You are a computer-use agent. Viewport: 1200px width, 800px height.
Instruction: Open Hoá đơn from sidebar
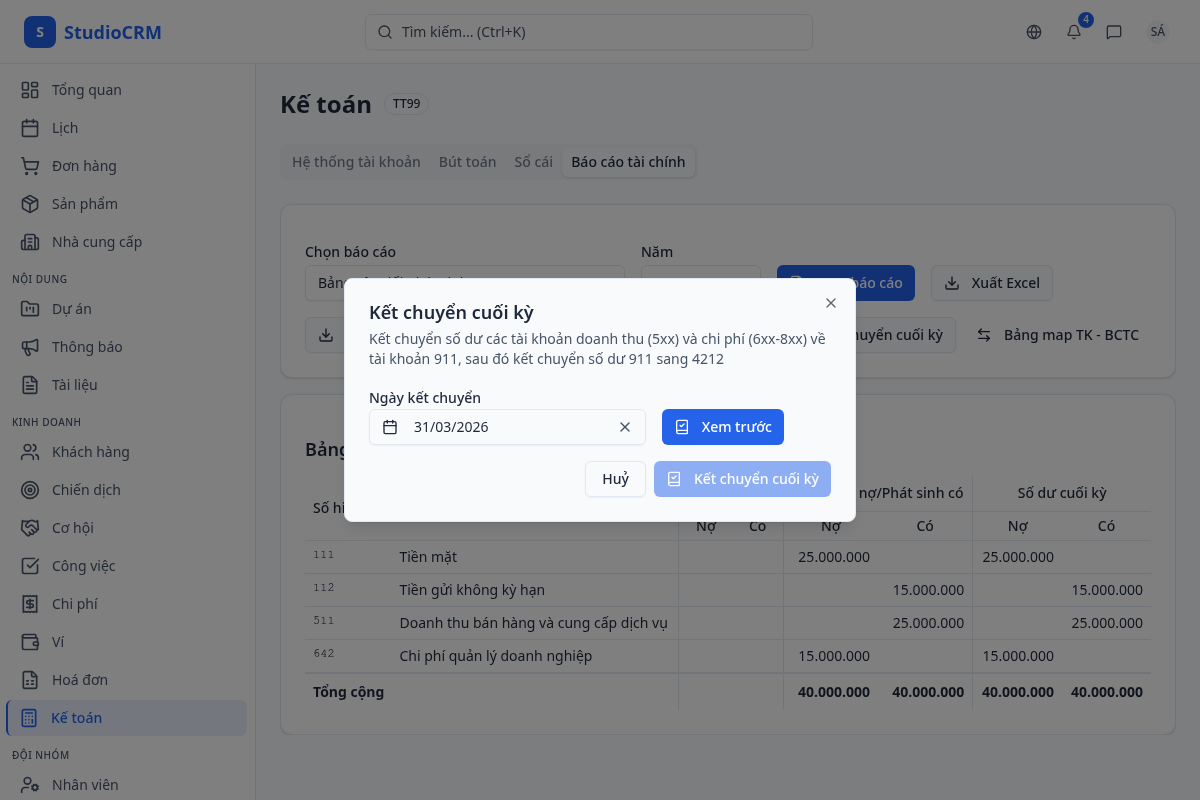[x=79, y=680]
